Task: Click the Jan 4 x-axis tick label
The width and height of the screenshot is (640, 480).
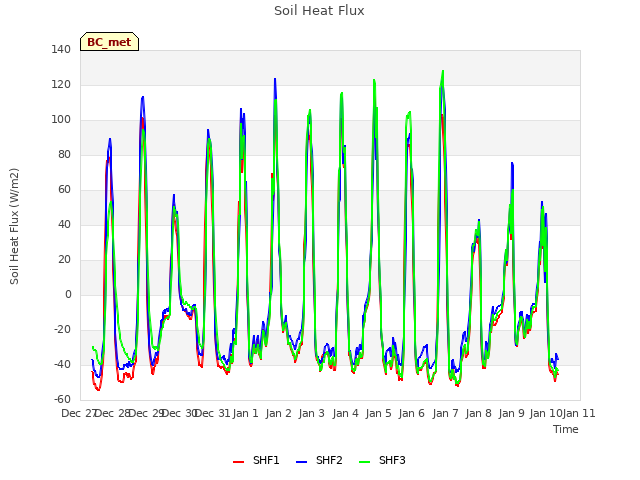Action: pyautogui.click(x=345, y=413)
